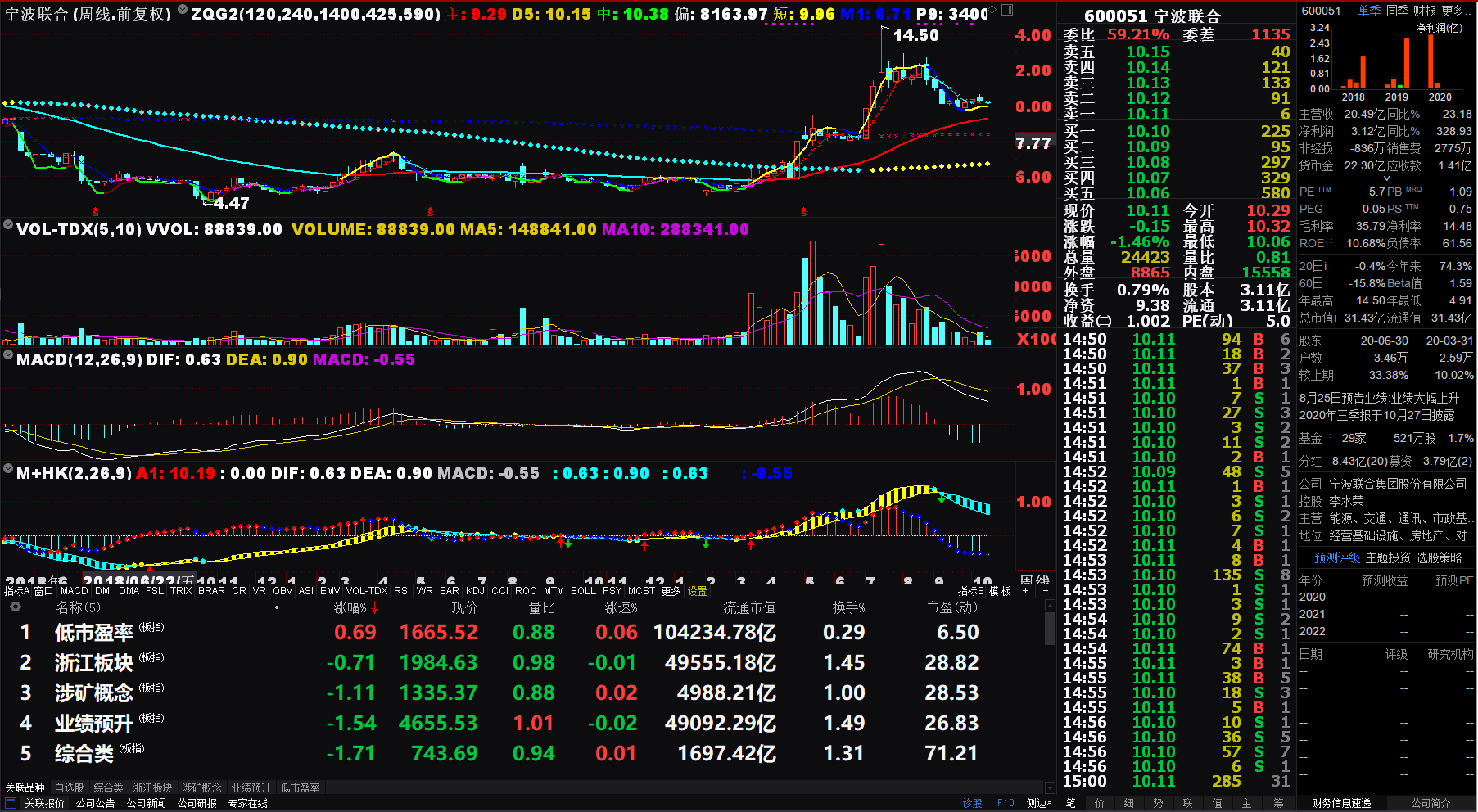Choose the VOL-TDX indicator tab

point(367,590)
